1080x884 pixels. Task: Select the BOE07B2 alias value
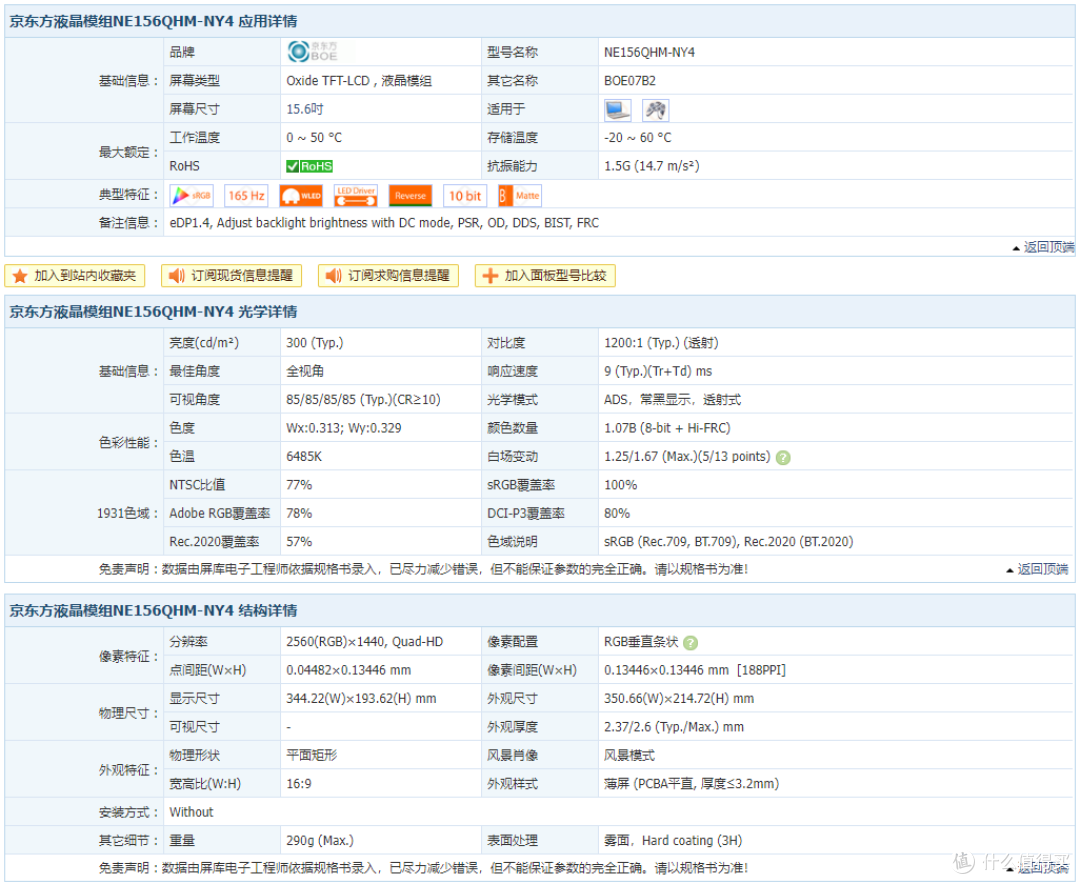(630, 81)
